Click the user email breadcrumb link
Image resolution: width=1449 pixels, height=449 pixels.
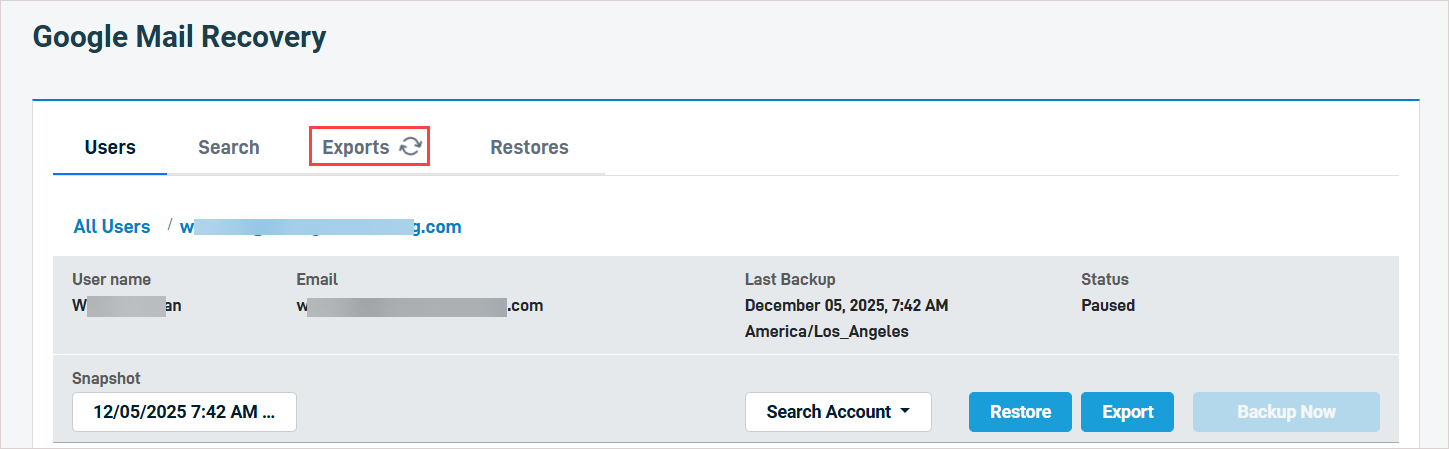coord(320,227)
